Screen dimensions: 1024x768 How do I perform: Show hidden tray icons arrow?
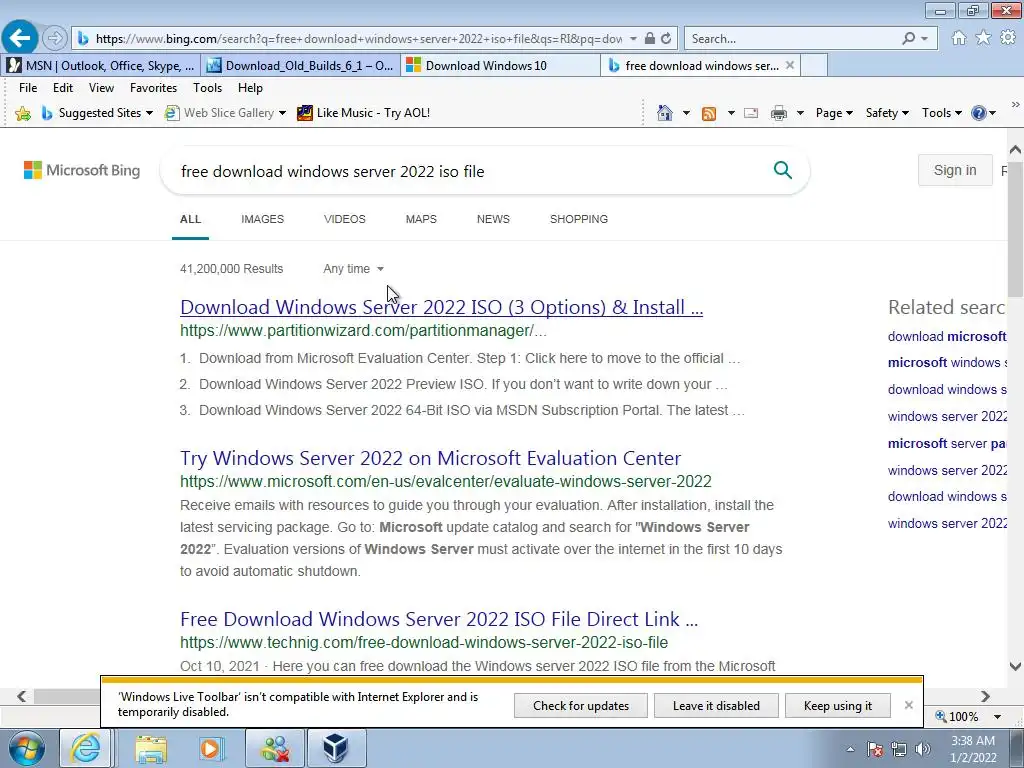pyautogui.click(x=850, y=749)
